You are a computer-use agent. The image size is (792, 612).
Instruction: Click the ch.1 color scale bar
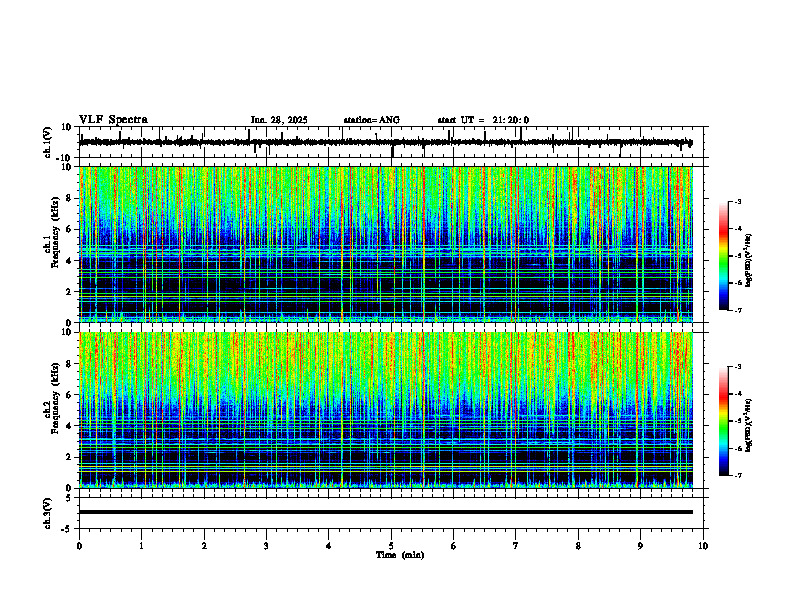[x=723, y=256]
